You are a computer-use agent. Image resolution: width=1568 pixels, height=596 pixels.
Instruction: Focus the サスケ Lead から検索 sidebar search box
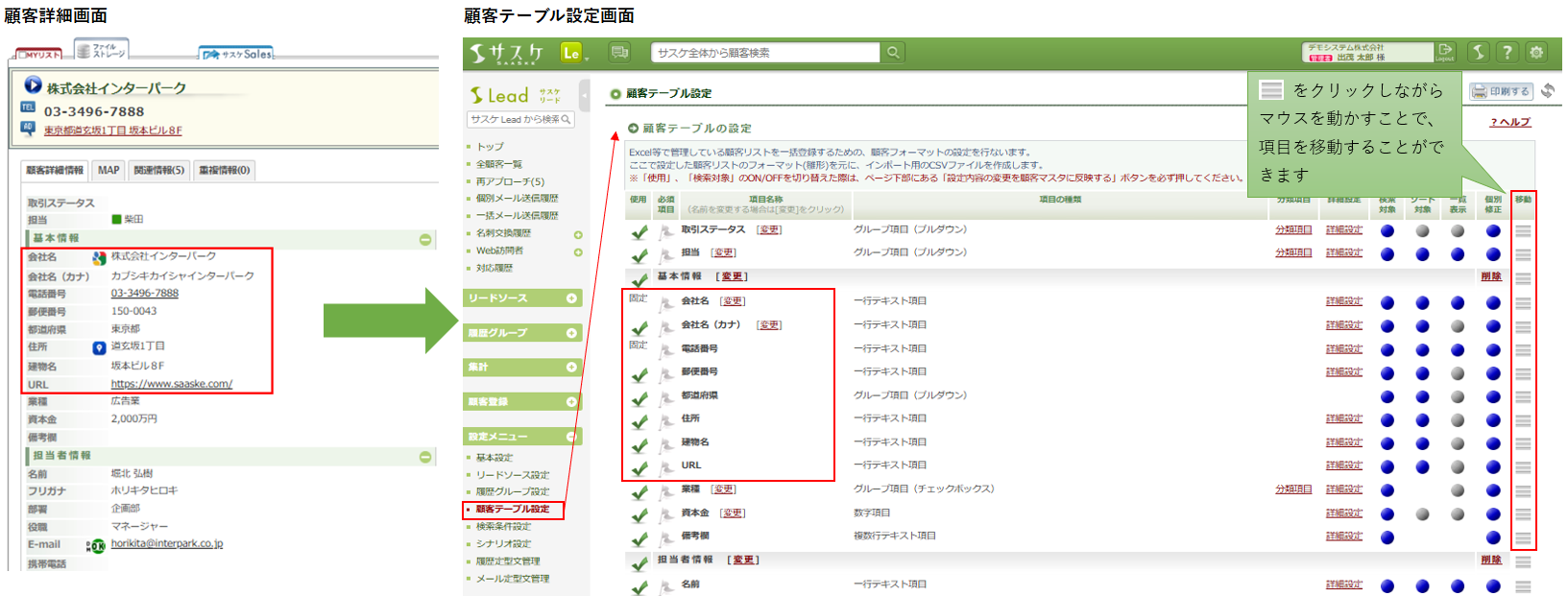[x=520, y=119]
